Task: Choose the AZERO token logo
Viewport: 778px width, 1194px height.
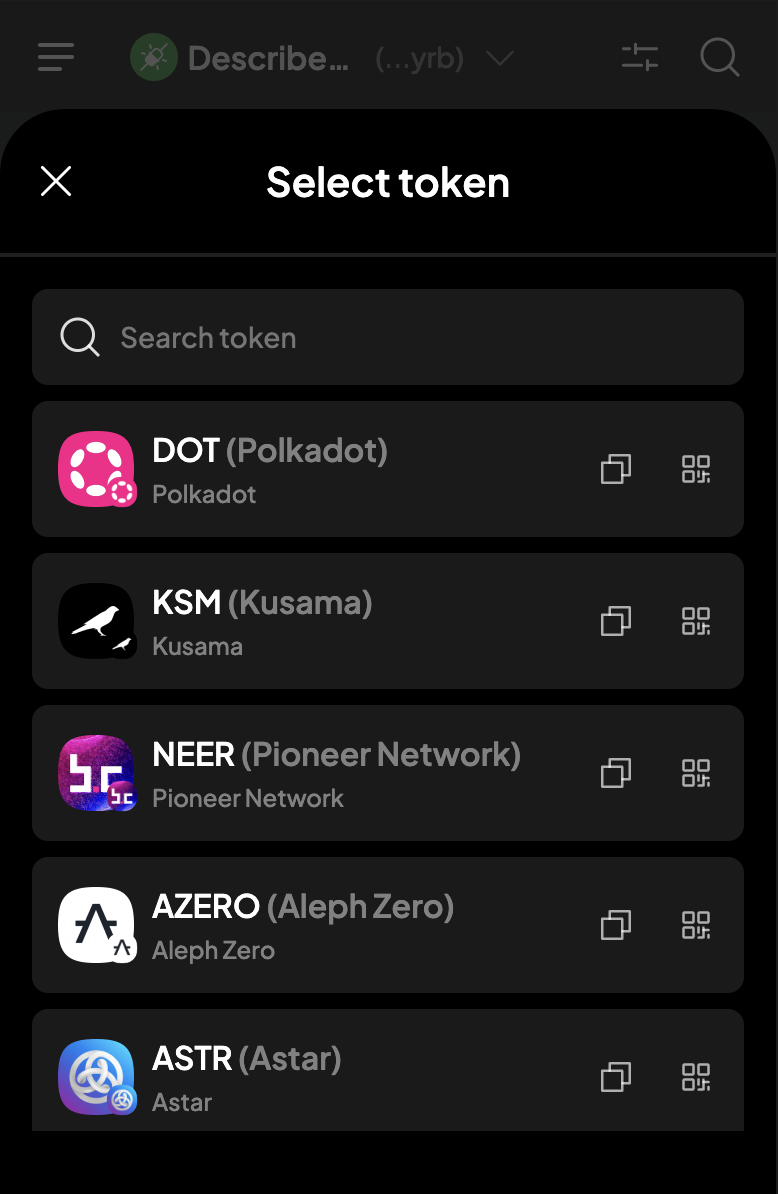Action: (x=97, y=925)
